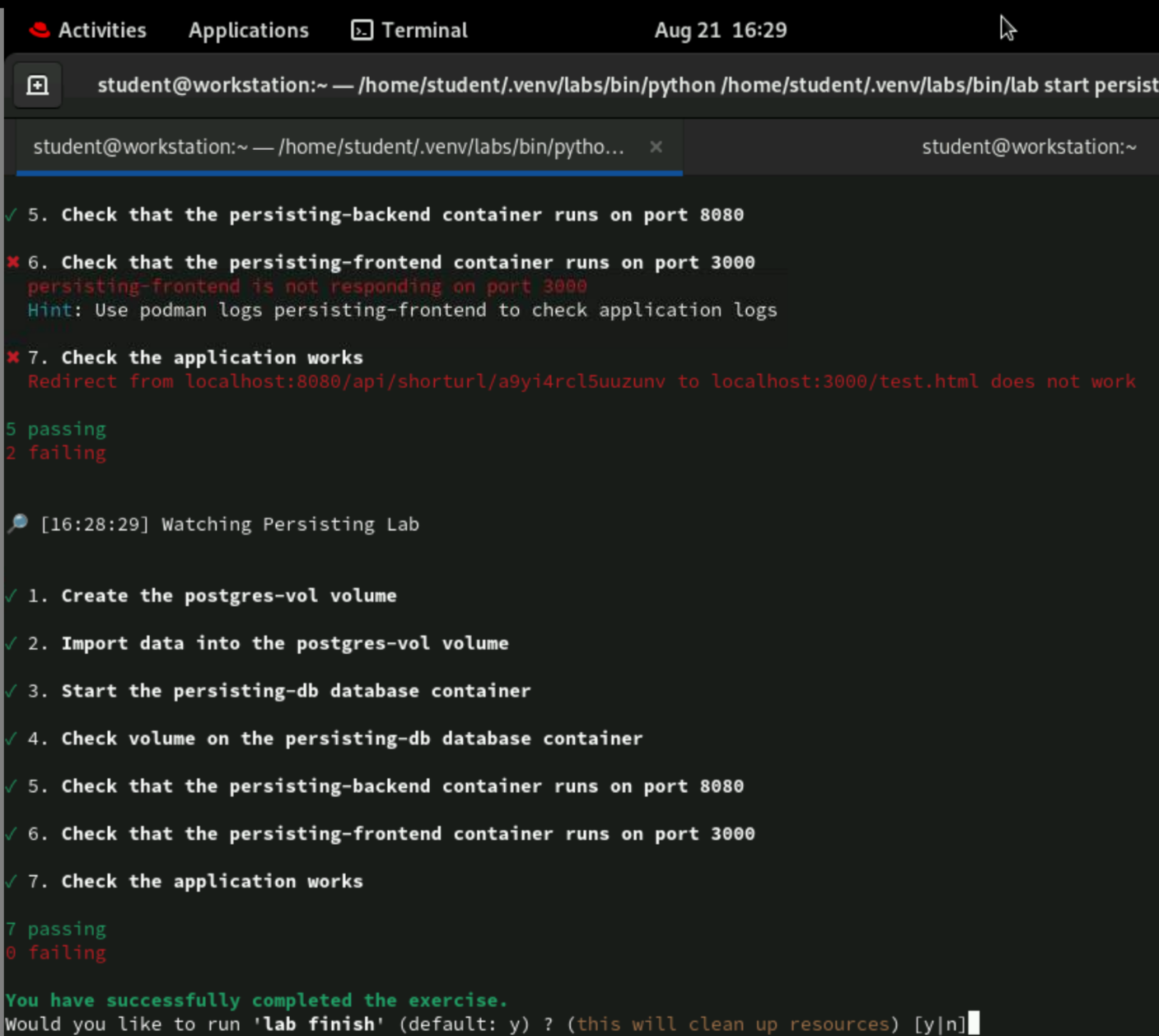Click the You have successfully completed message
The height and width of the screenshot is (1036, 1159).
coord(255,1000)
